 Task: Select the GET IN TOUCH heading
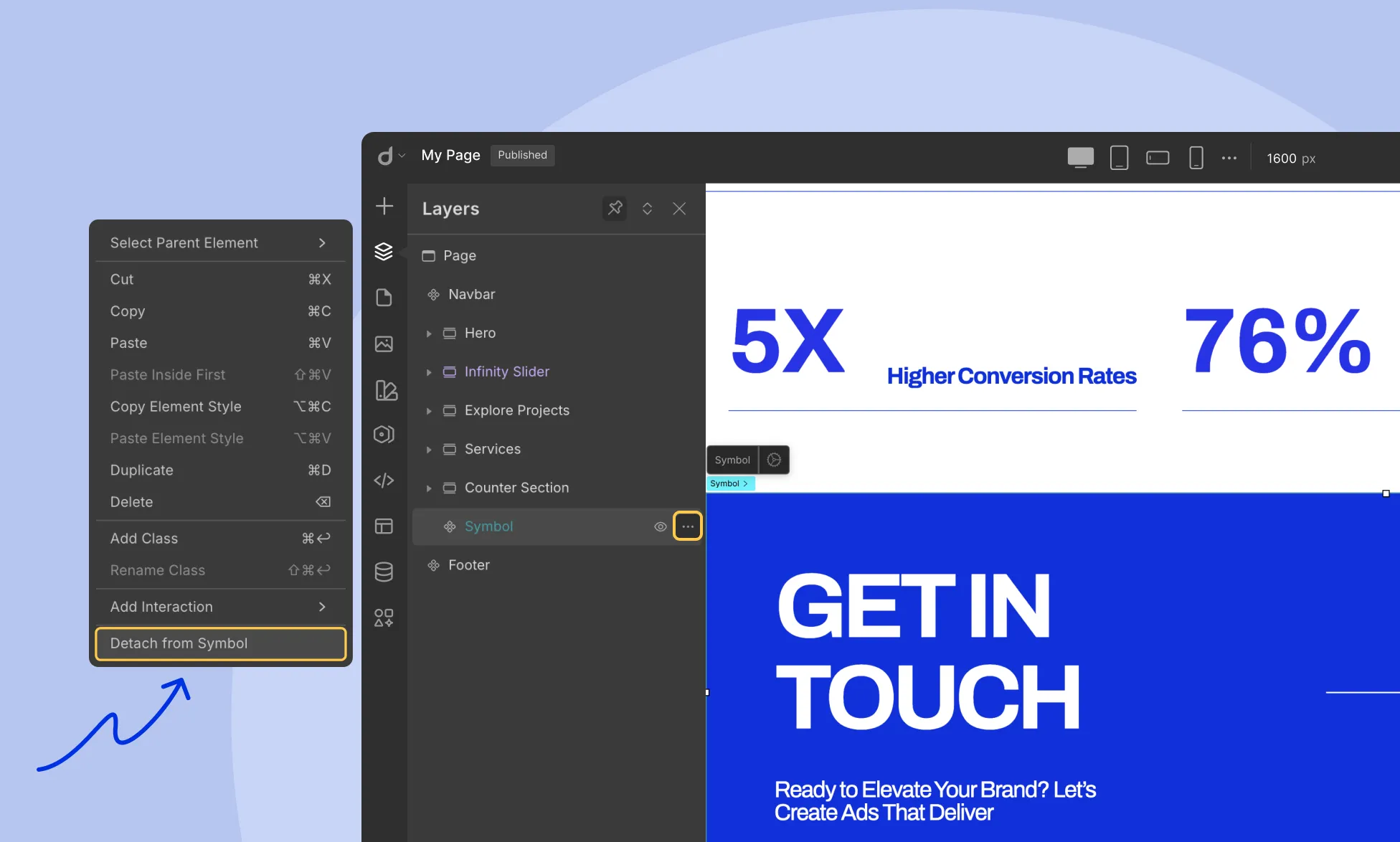click(928, 651)
